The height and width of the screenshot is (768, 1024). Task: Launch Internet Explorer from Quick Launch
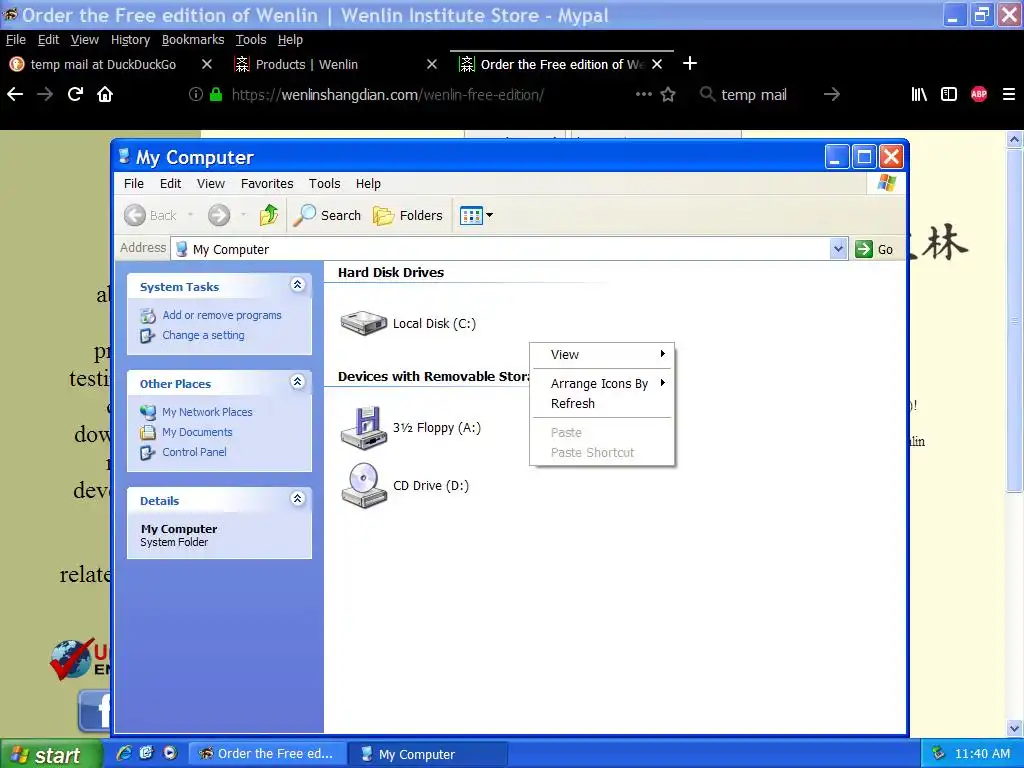coord(123,753)
